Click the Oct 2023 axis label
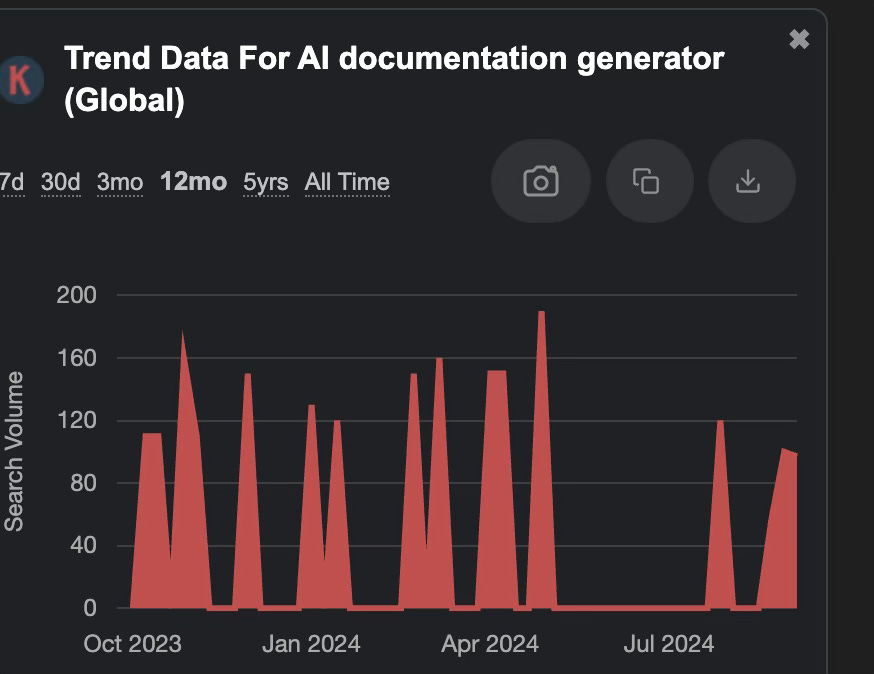This screenshot has height=674, width=874. (x=133, y=644)
